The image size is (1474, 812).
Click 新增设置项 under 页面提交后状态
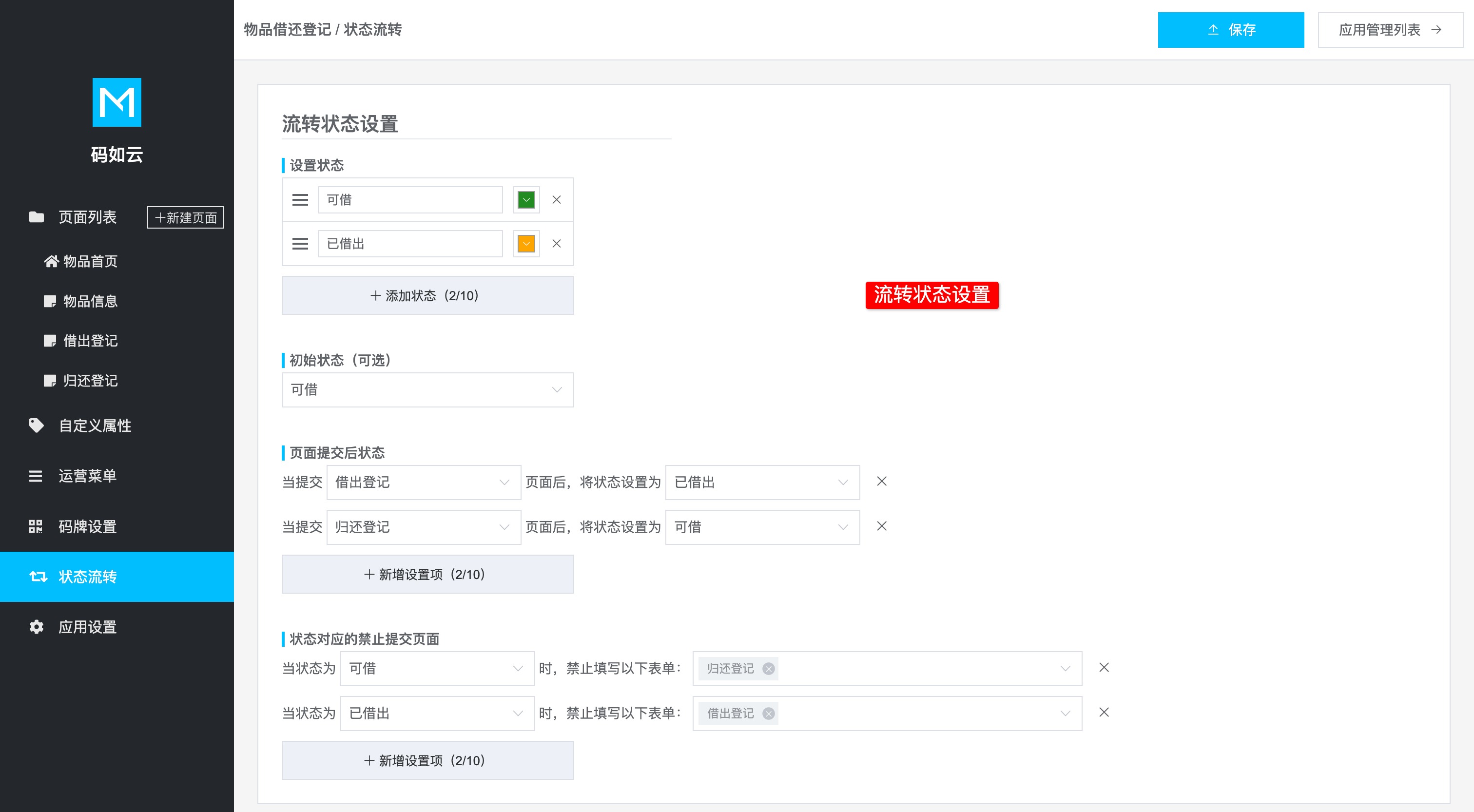point(427,574)
